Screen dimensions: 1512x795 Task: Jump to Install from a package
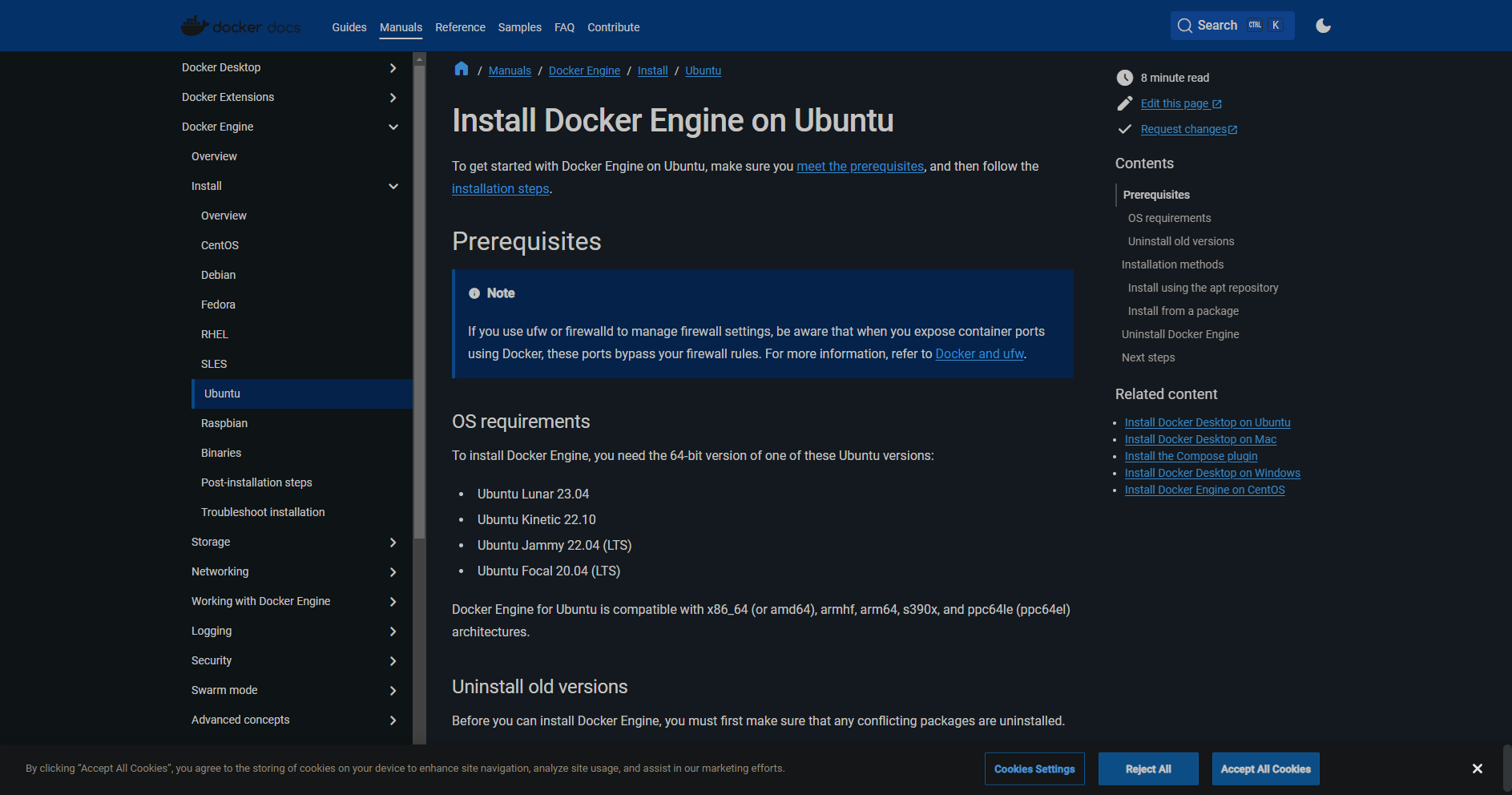(x=1183, y=311)
